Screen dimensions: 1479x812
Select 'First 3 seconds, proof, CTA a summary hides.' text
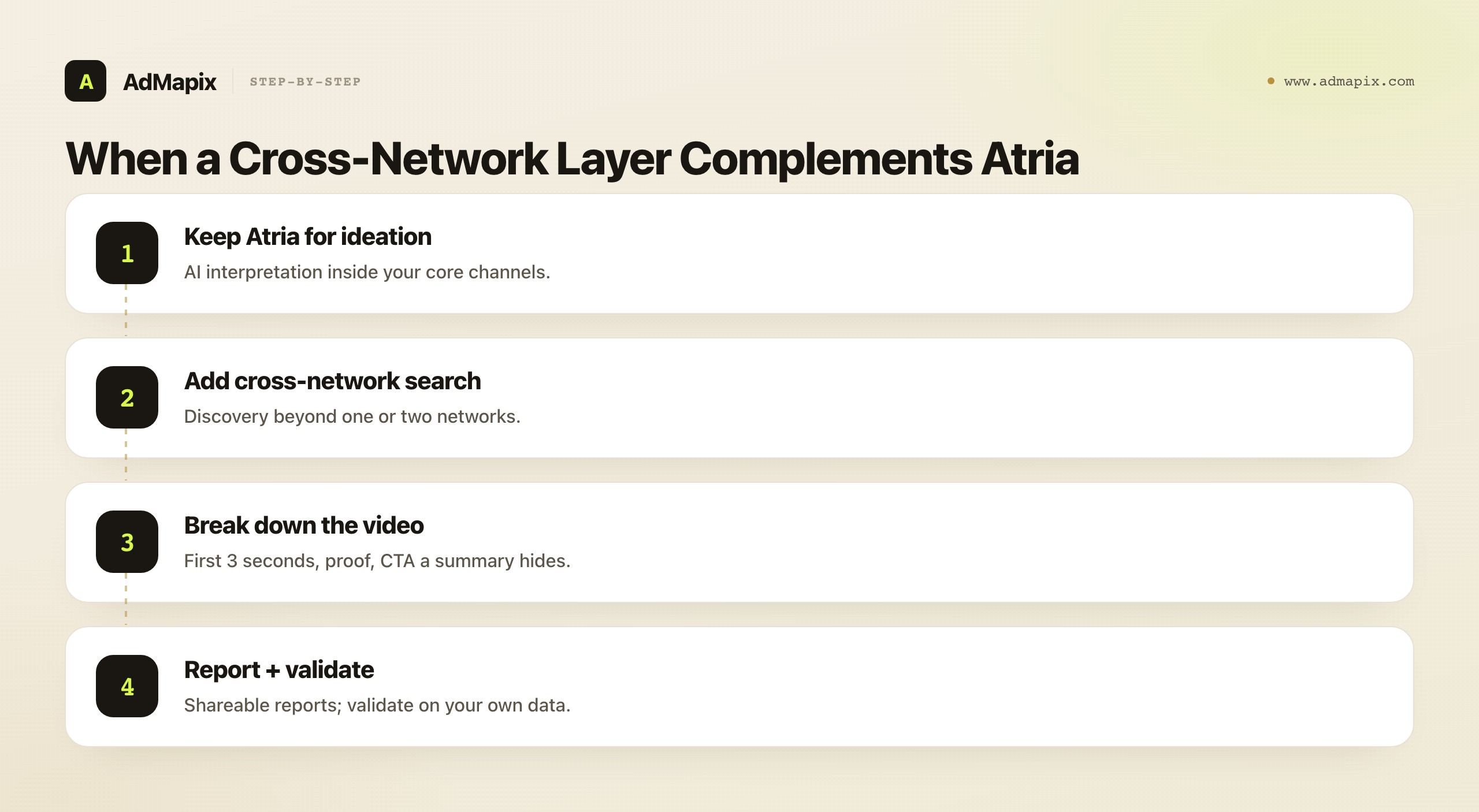(377, 561)
